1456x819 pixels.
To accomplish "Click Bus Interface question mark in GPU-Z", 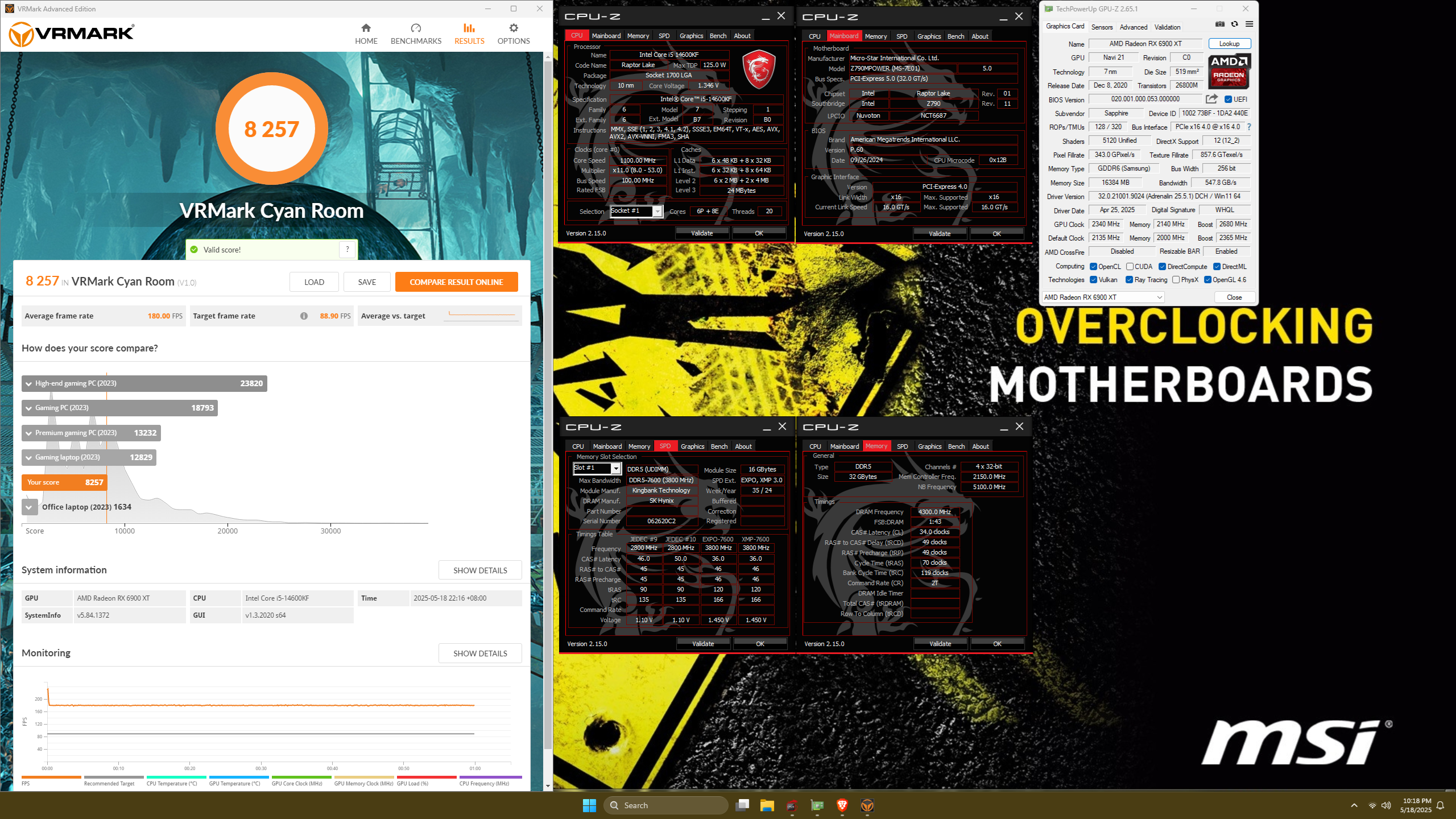I will coord(1249,127).
